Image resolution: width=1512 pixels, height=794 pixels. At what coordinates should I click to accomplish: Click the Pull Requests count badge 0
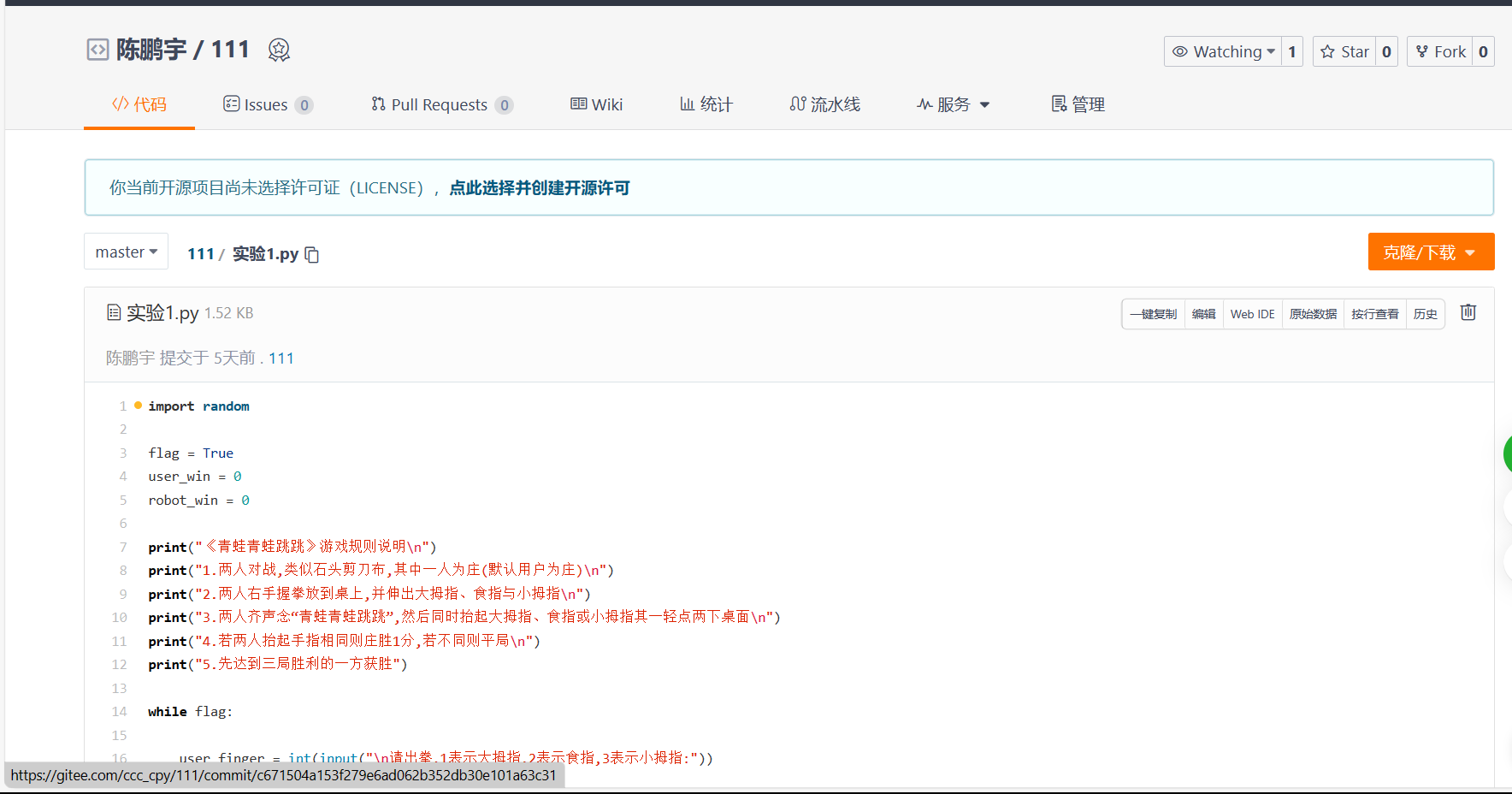(504, 105)
